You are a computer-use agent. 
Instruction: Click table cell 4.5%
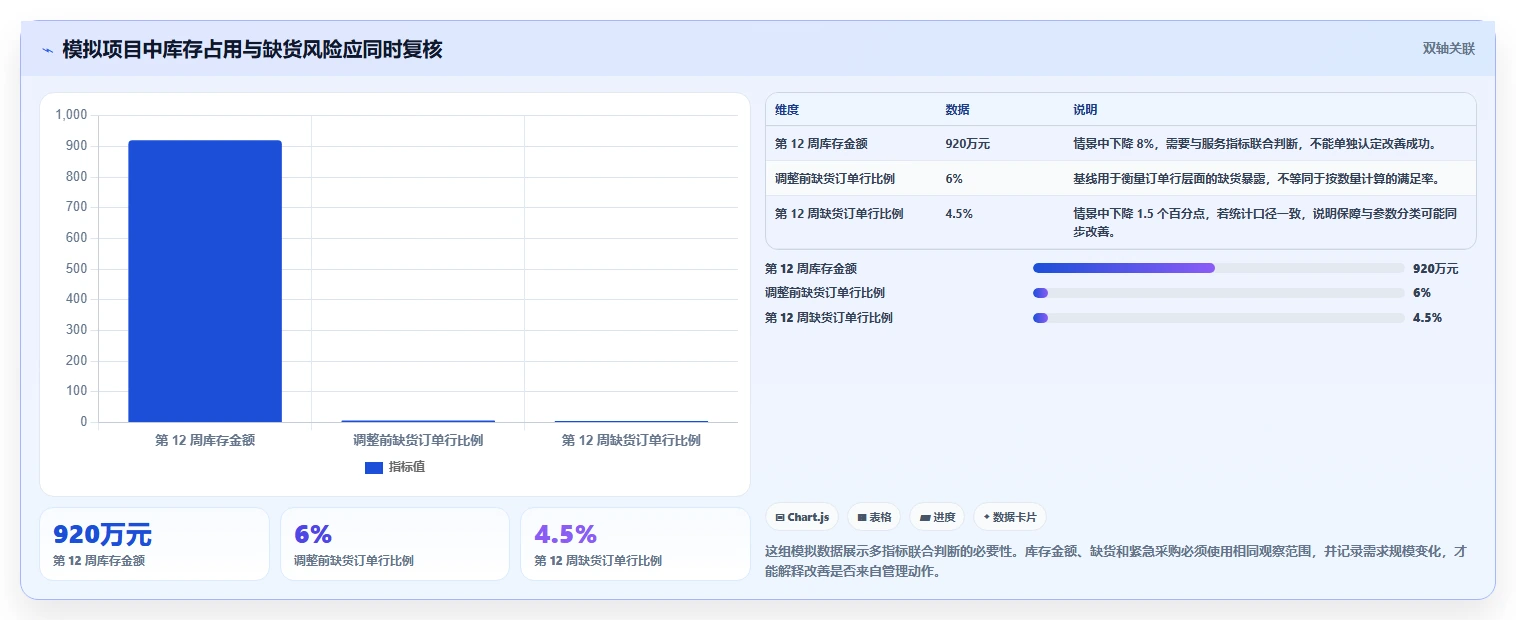[958, 214]
